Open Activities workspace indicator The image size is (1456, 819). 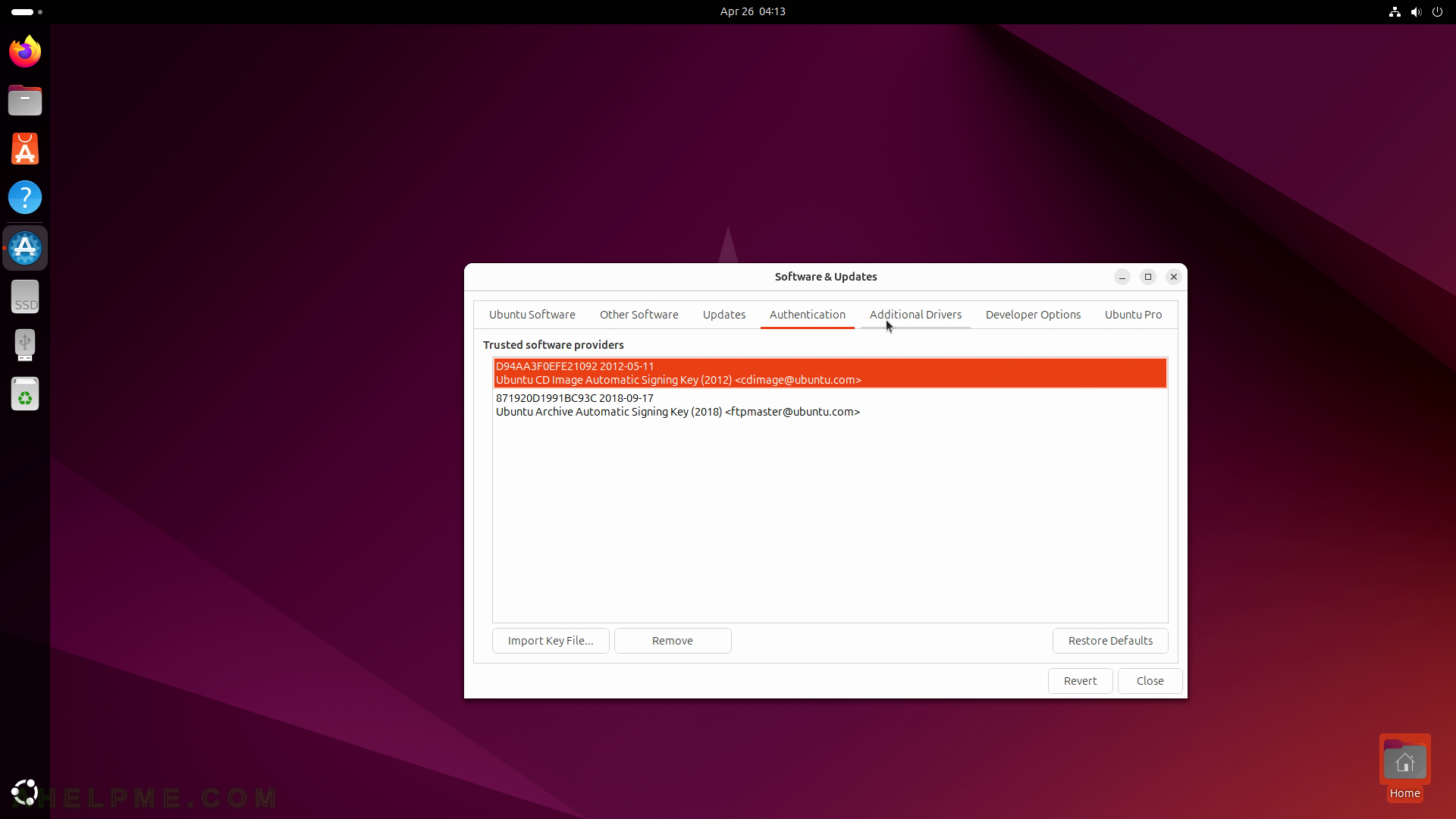click(27, 11)
